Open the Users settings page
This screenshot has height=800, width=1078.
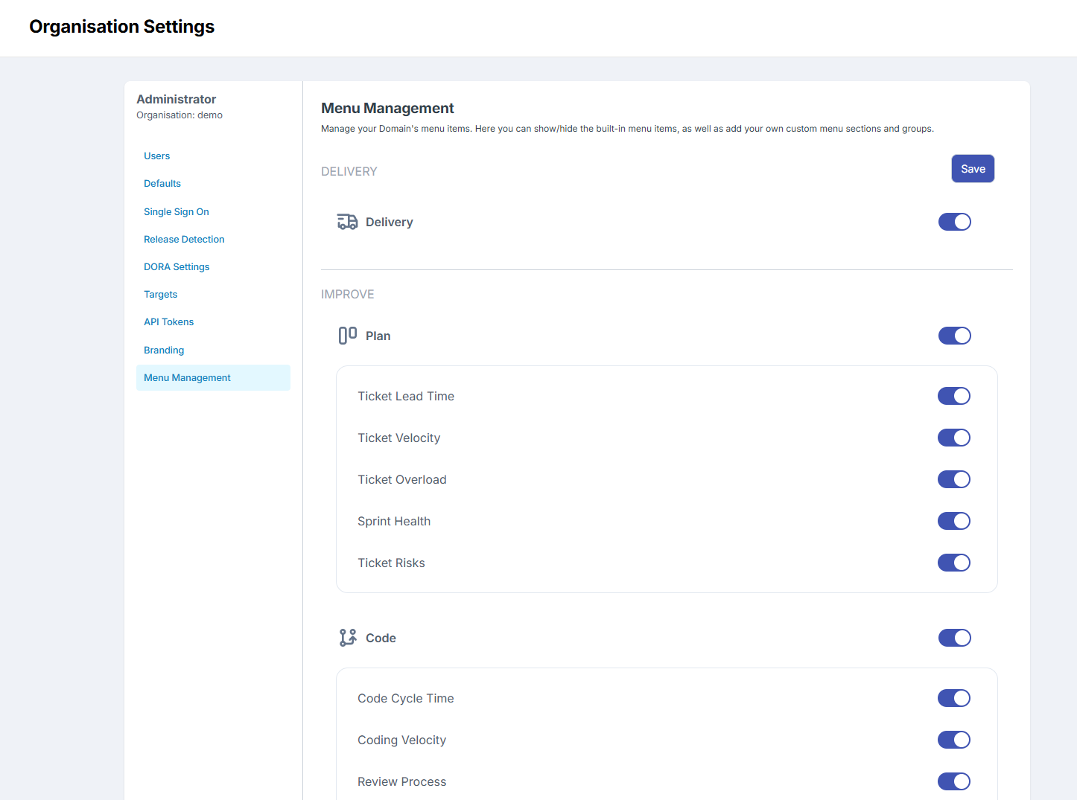click(x=157, y=156)
